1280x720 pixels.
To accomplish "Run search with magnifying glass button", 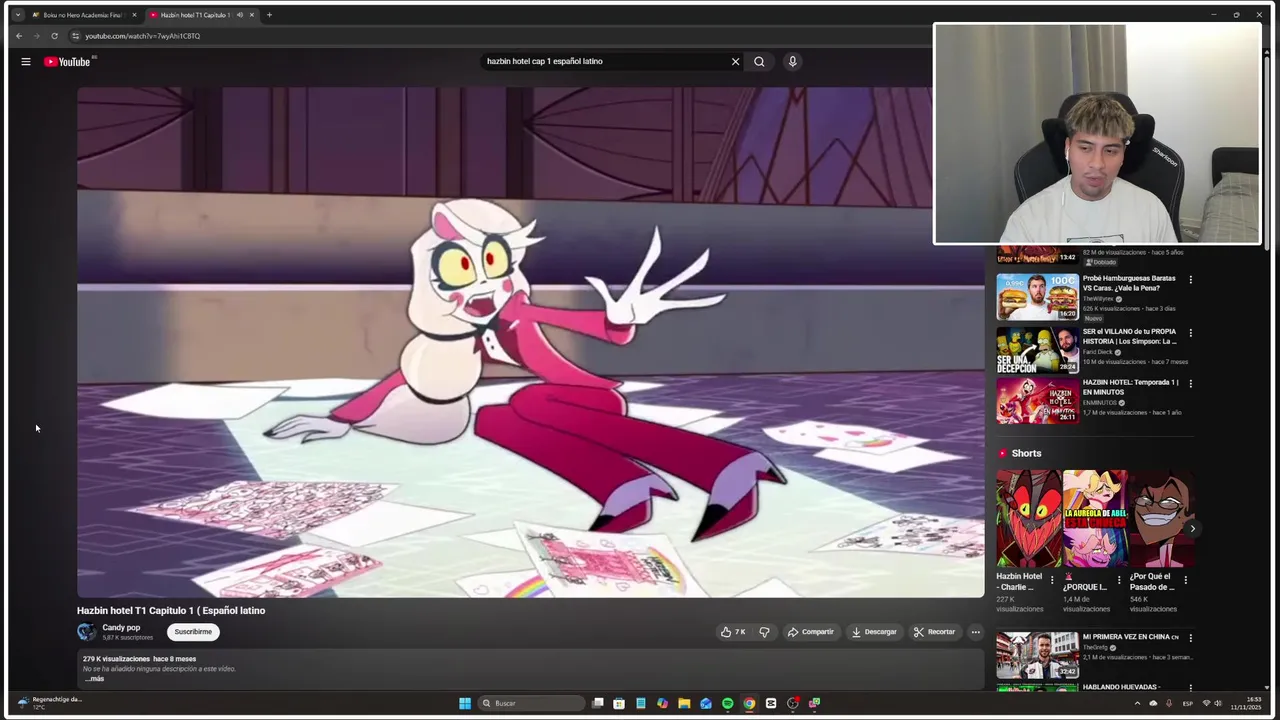I will 759,61.
